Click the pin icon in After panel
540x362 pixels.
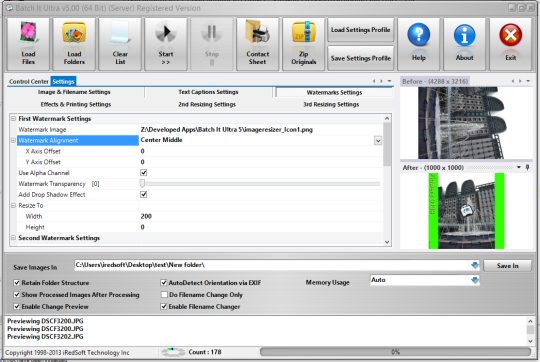coord(527,167)
